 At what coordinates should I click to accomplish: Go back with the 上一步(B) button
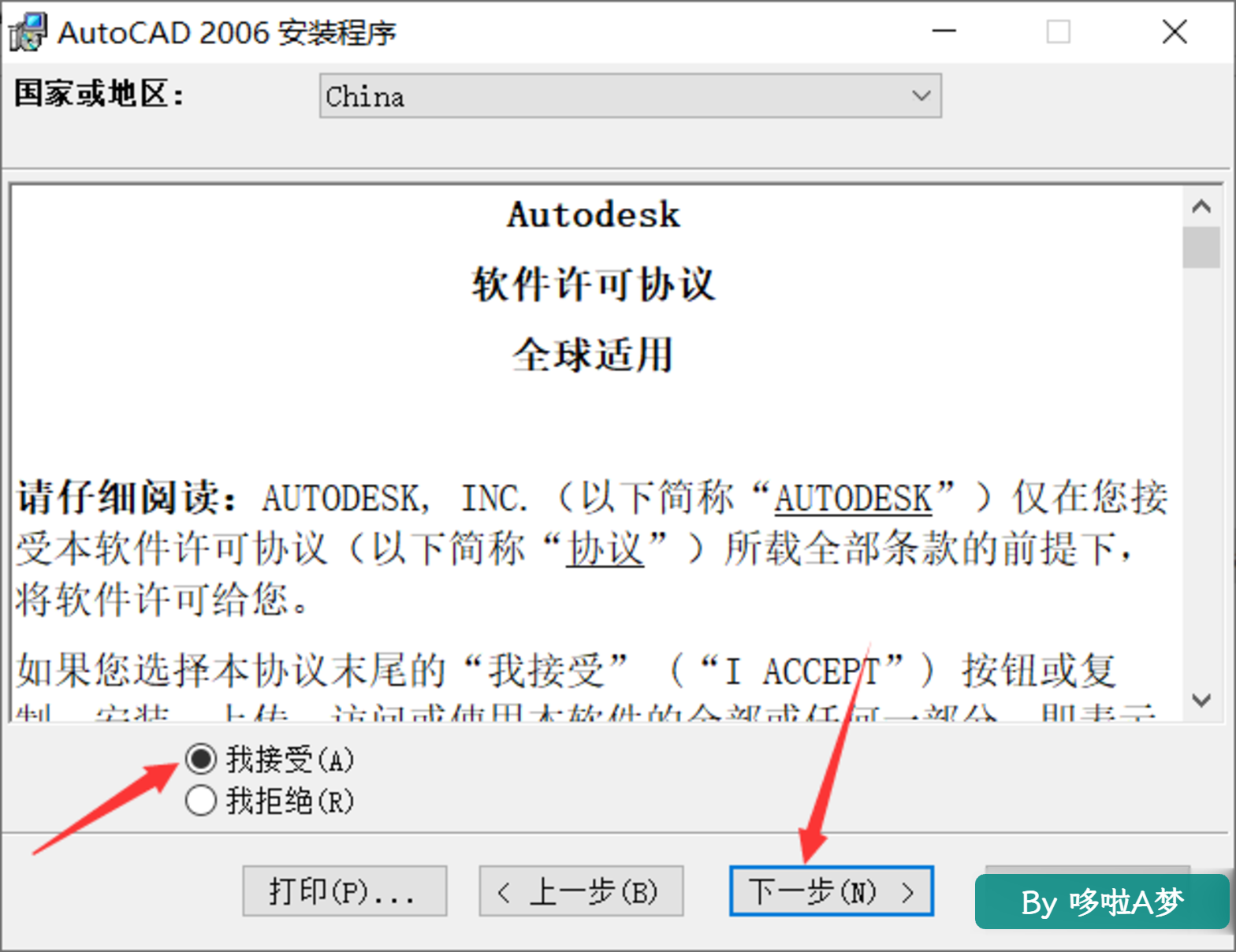click(581, 891)
